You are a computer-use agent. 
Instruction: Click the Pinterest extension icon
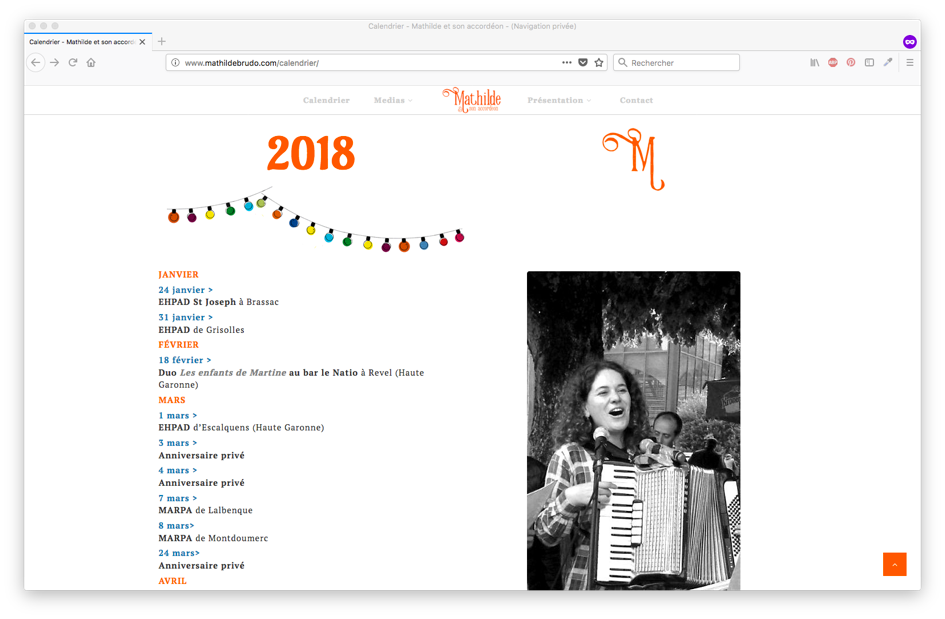point(851,63)
